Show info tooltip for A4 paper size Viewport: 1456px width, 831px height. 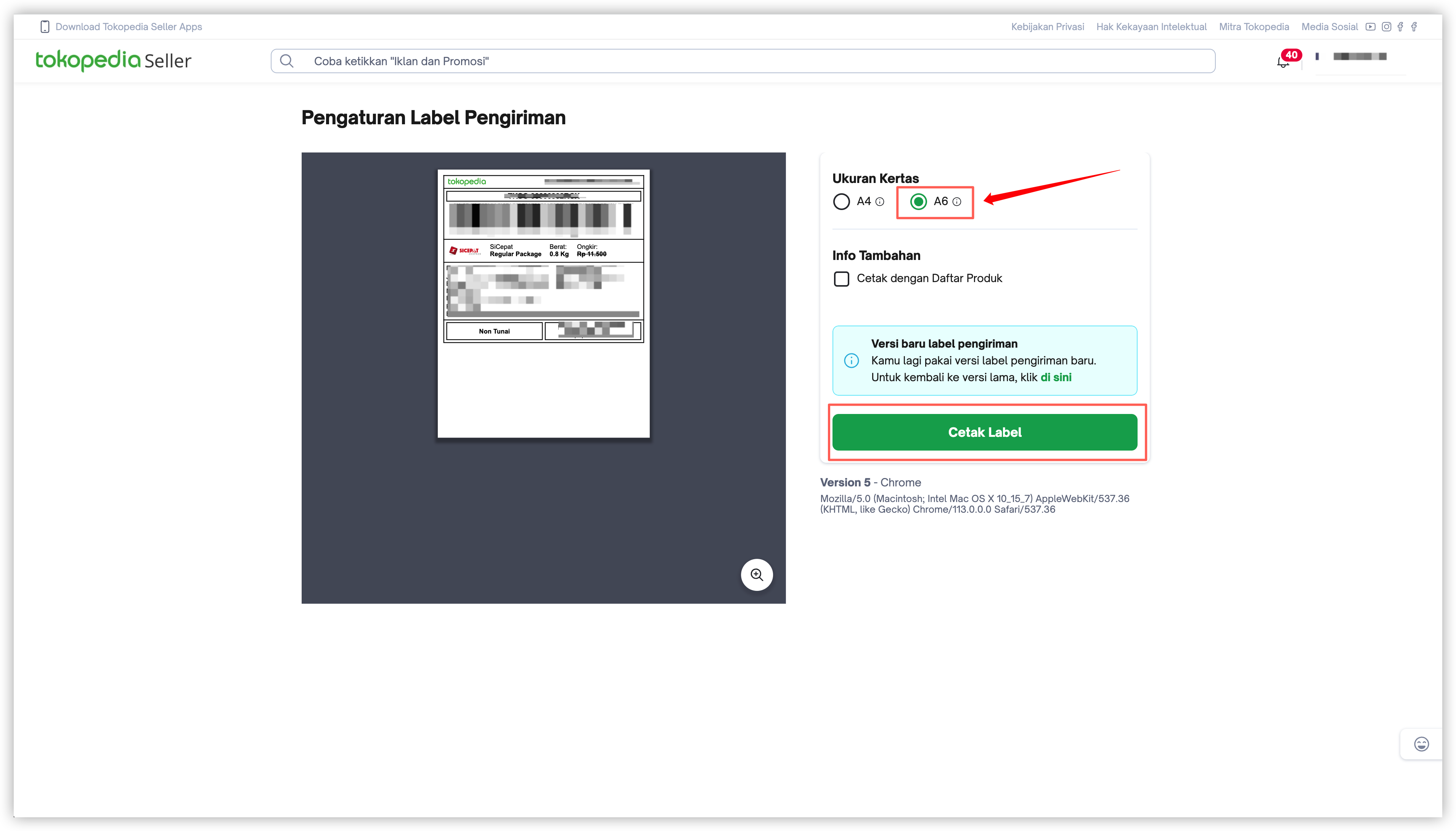point(880,202)
